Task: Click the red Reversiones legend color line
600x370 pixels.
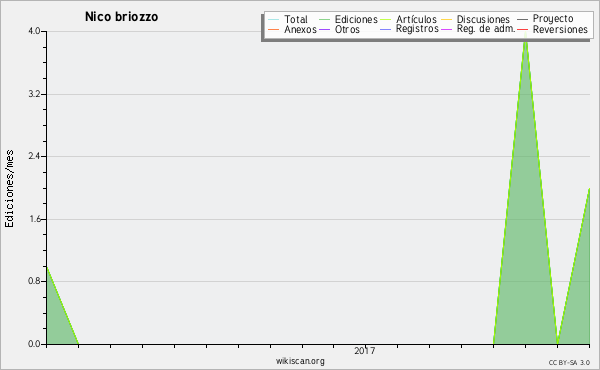Action: point(522,29)
